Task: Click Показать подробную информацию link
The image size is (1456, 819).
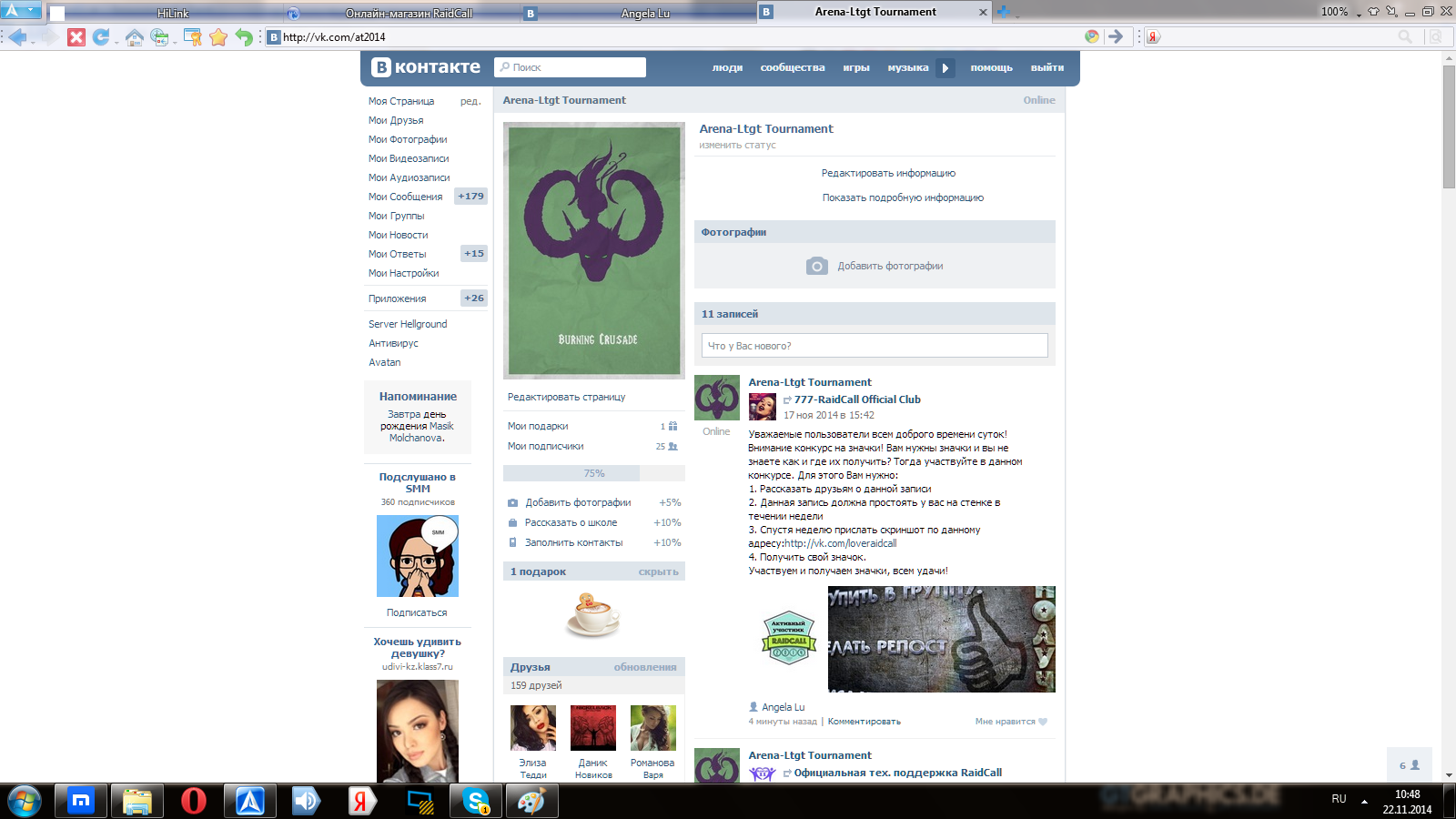Action: pos(903,197)
